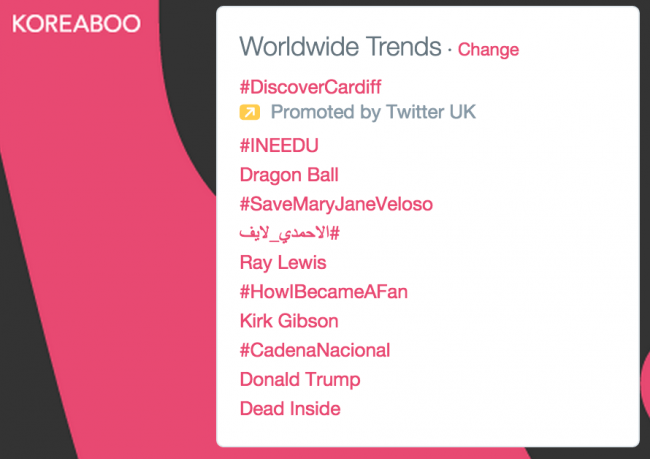Select the Dragon Ball trend

[x=289, y=175]
